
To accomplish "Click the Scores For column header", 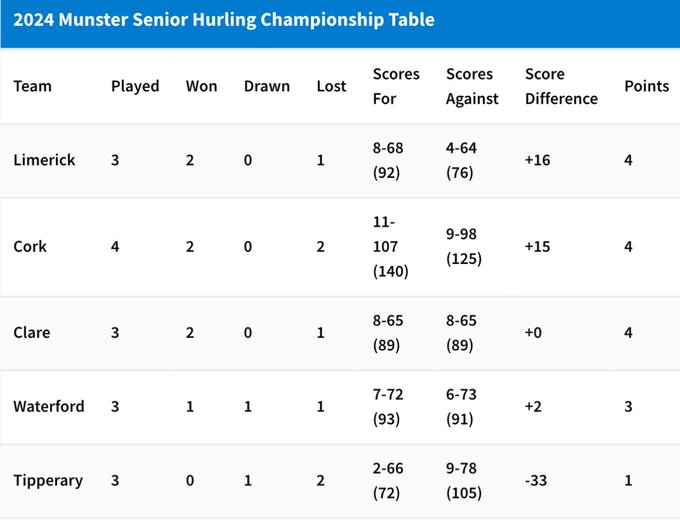I will coord(396,86).
